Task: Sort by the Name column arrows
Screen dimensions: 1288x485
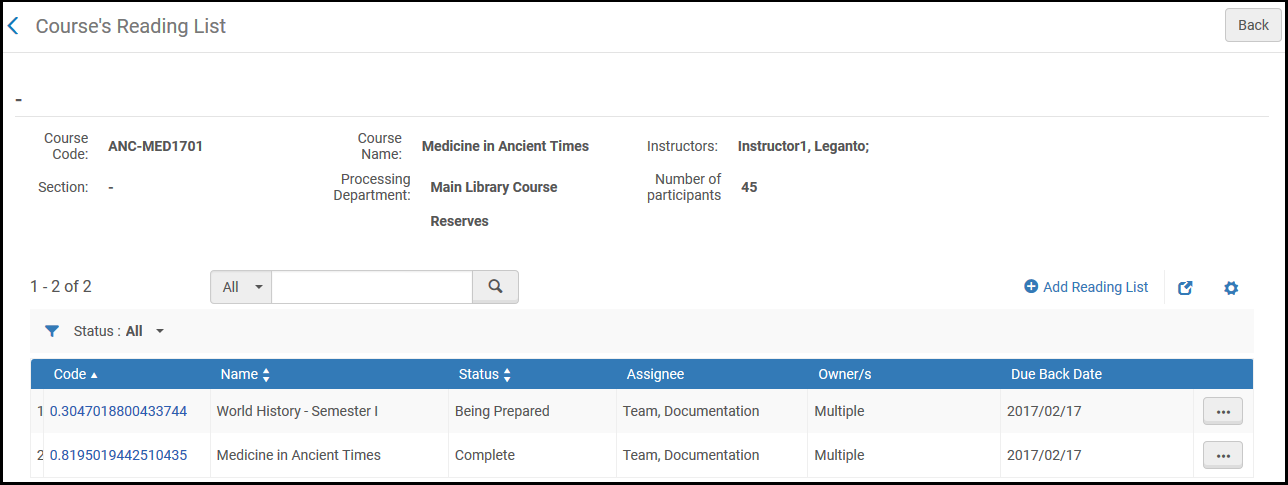Action: pyautogui.click(x=266, y=375)
